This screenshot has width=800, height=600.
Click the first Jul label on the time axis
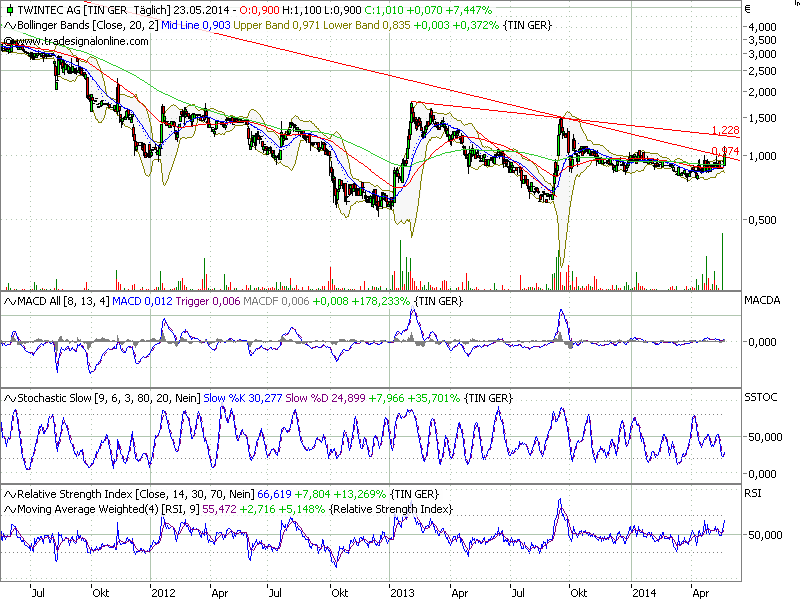[38, 593]
